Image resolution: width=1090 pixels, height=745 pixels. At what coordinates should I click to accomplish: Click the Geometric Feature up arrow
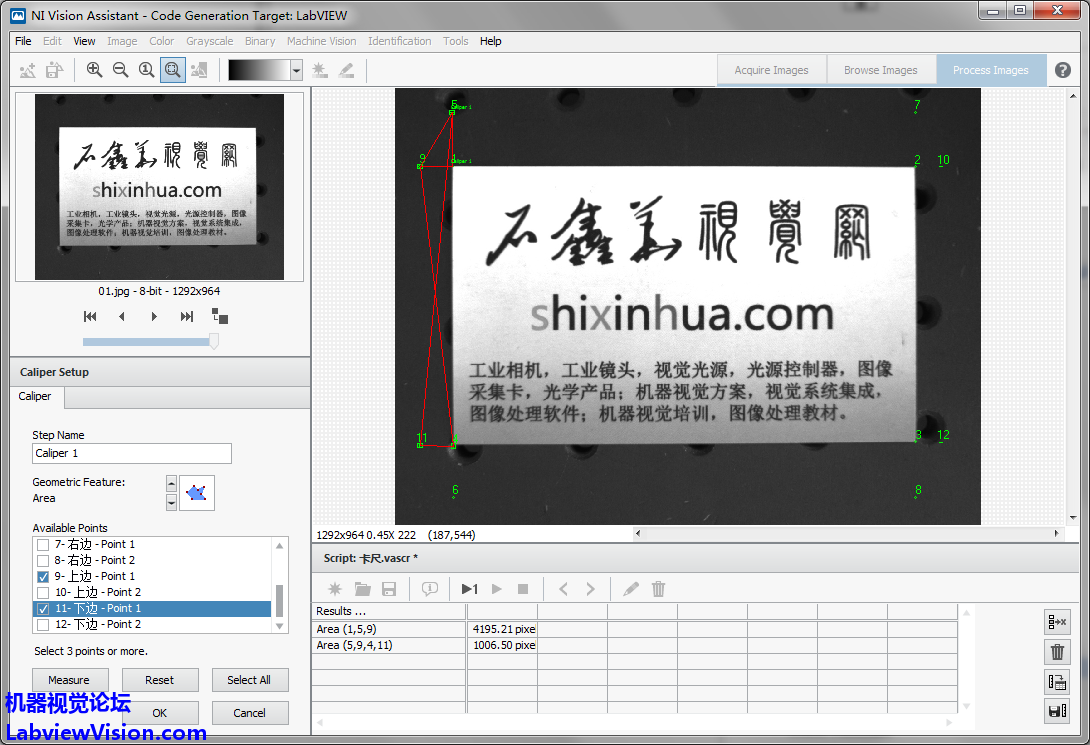[171, 484]
